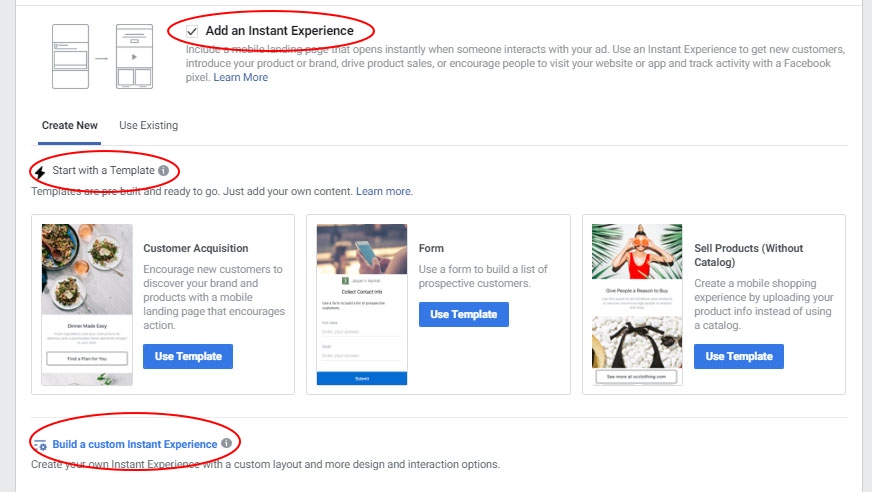
Task: Open Build a custom Instant Experience link
Action: click(x=135, y=444)
